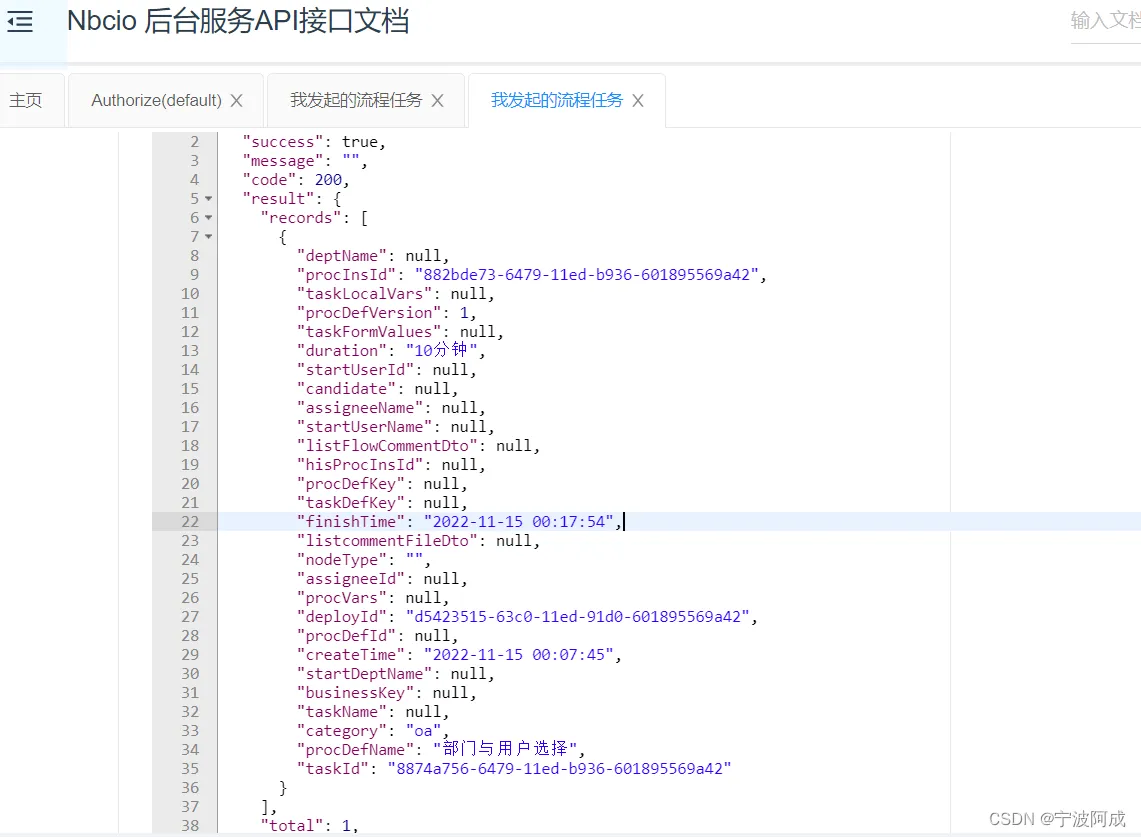Click the "total": 1 line
Image resolution: width=1141 pixels, height=837 pixels.
[x=309, y=825]
